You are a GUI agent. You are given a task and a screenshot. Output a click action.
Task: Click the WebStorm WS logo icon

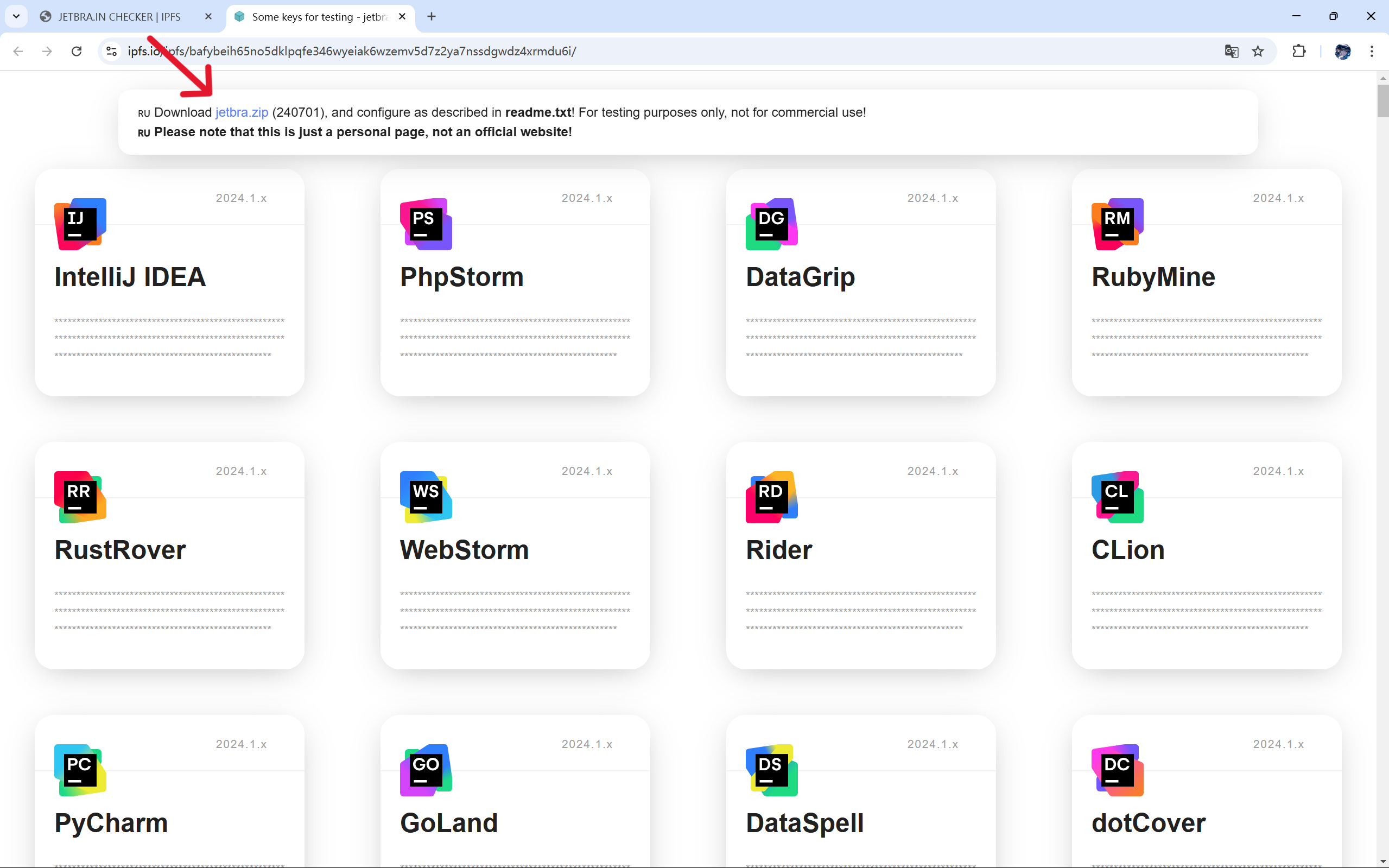(426, 497)
